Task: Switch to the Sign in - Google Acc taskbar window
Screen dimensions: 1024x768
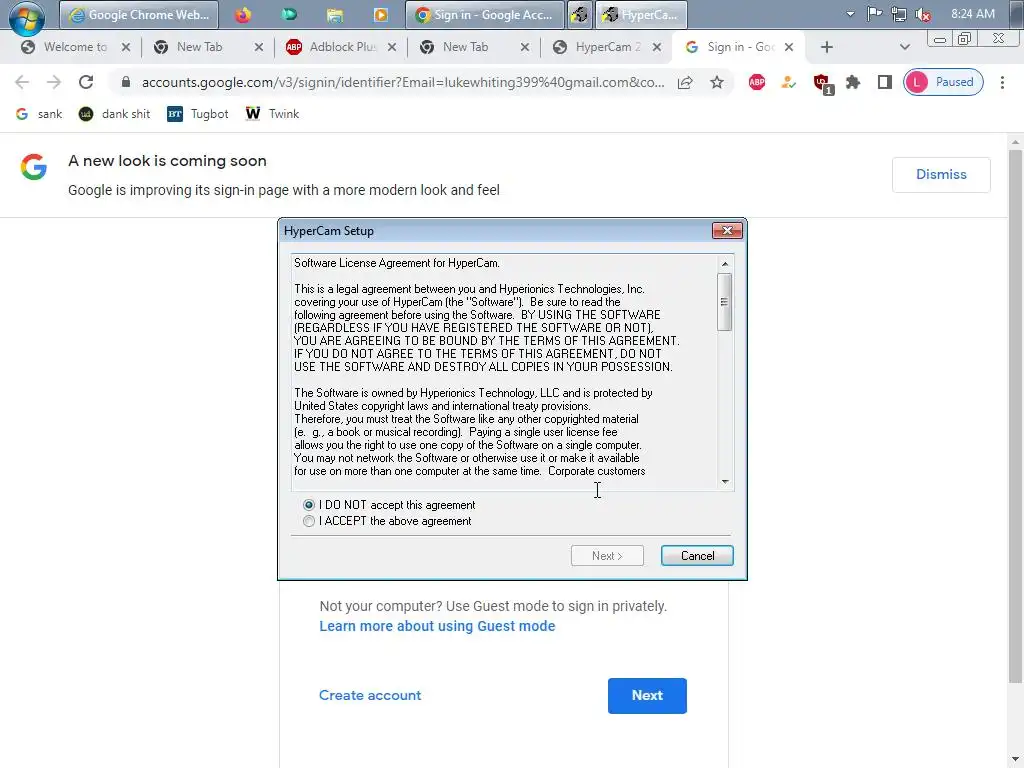Action: [x=484, y=14]
